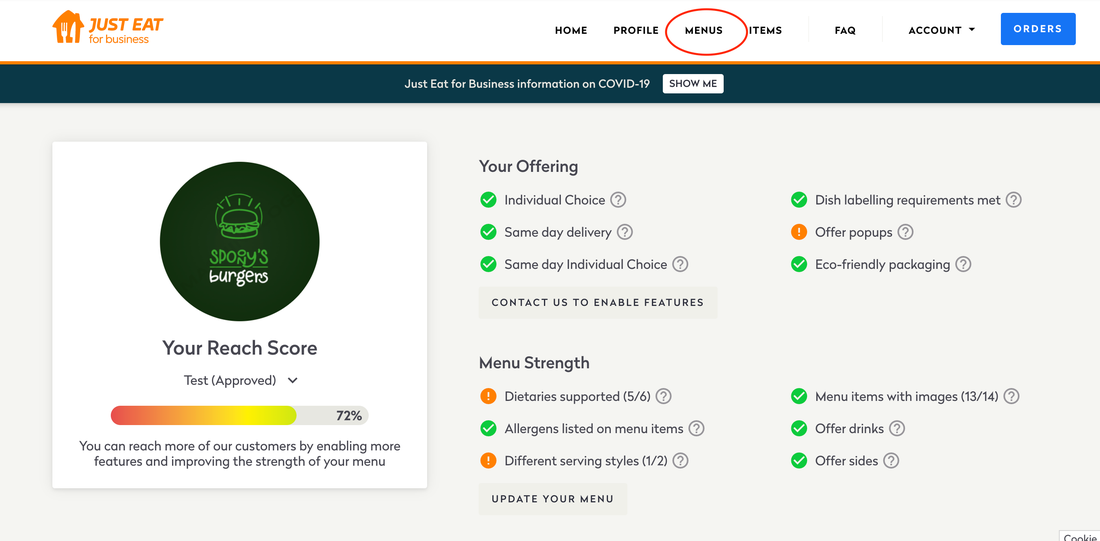Viewport: 1100px width, 541px height.
Task: Click green check beside Menu items with images
Action: [x=799, y=396]
